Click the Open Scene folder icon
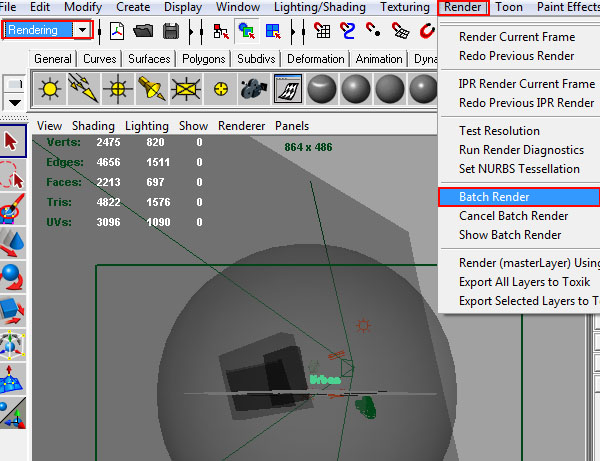This screenshot has width=600, height=461. (143, 31)
